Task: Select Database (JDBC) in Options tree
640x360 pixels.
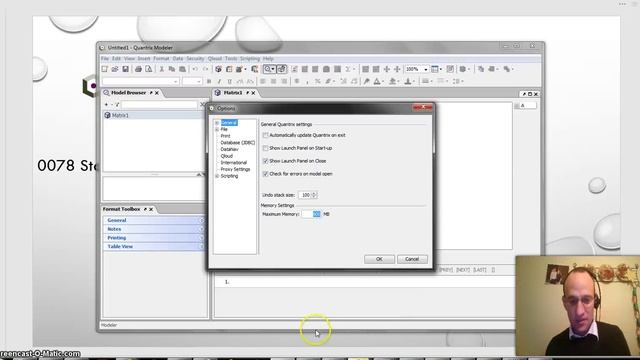Action: tap(238, 142)
